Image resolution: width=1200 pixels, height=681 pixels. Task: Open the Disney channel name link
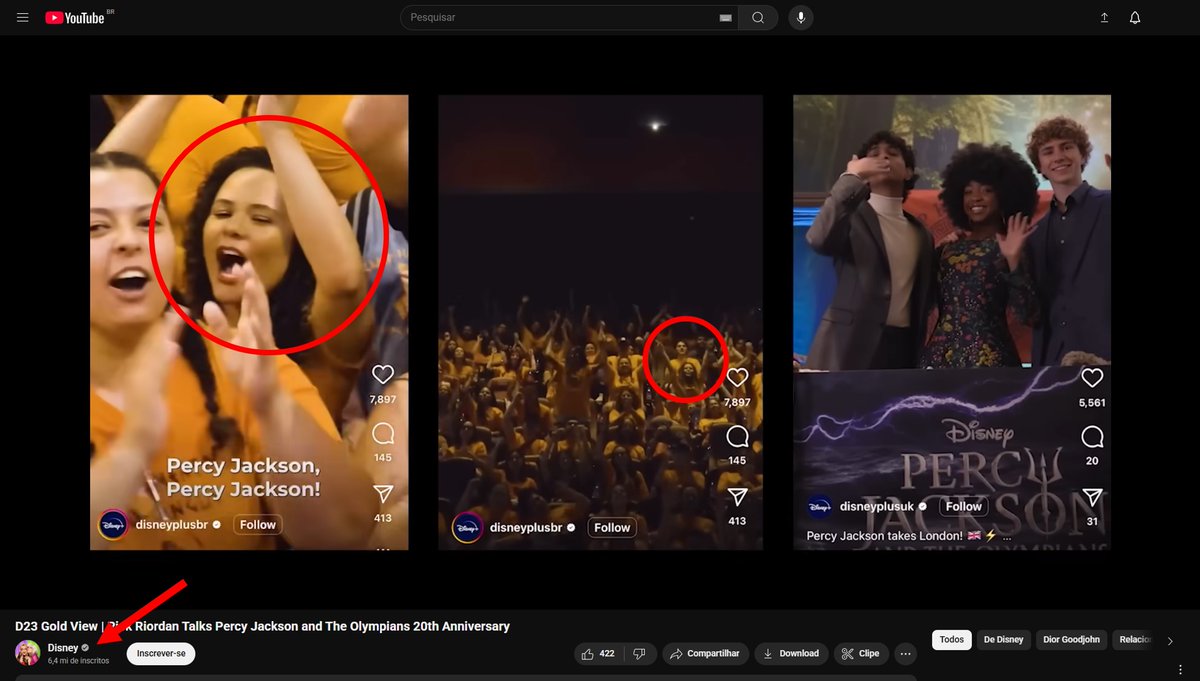pyautogui.click(x=63, y=648)
